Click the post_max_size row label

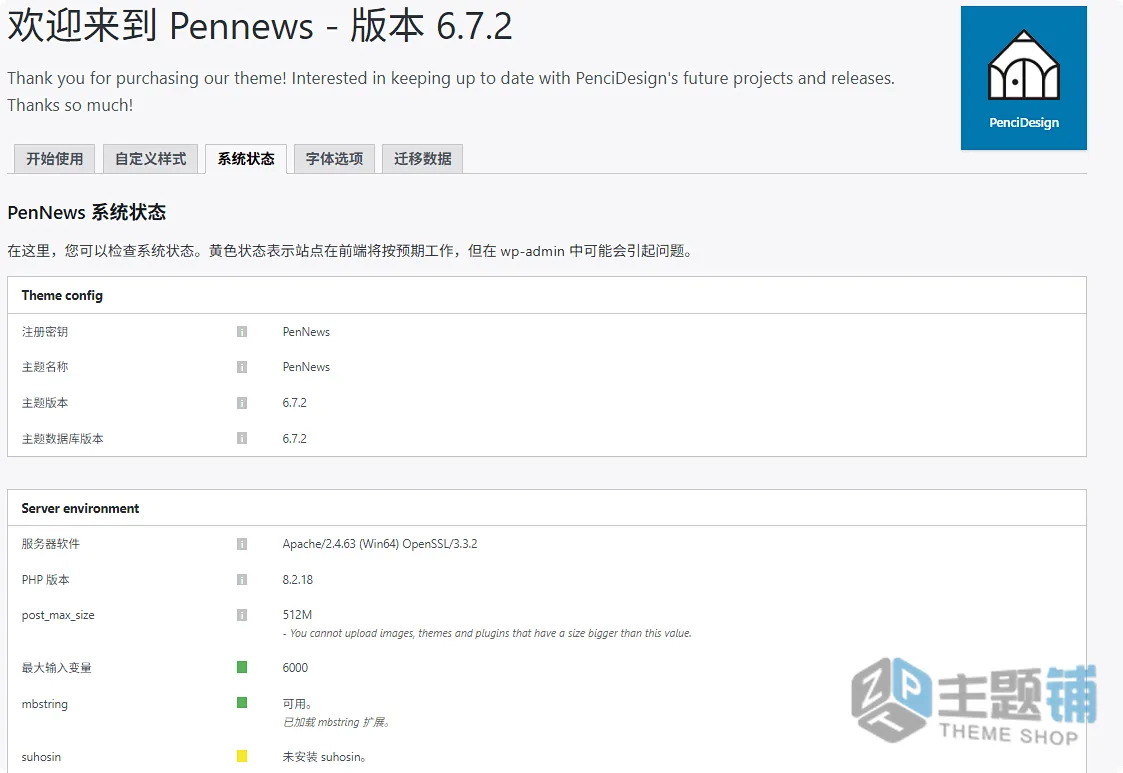[58, 615]
